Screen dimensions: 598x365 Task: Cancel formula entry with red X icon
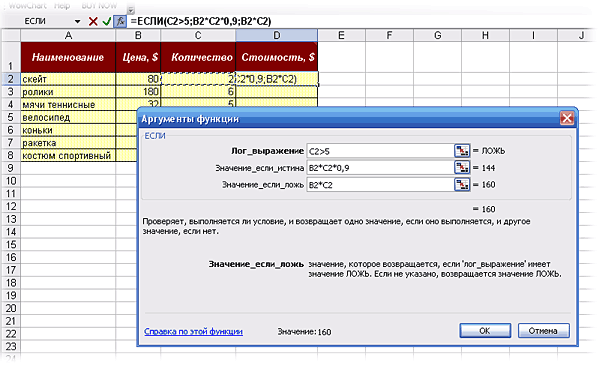click(93, 21)
